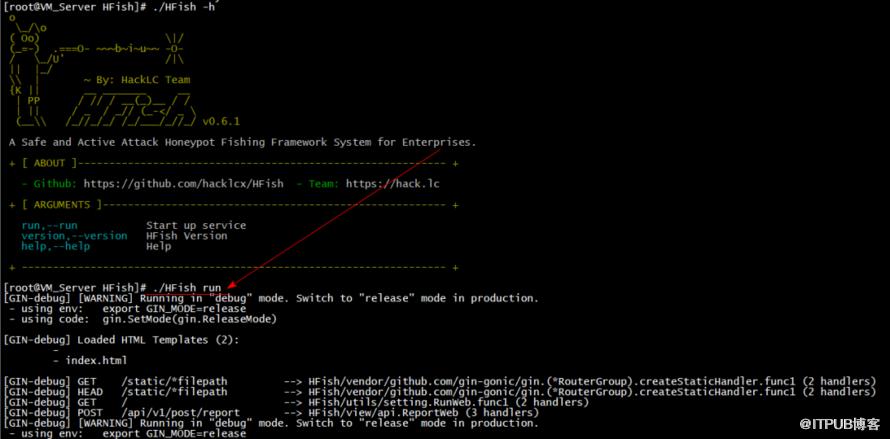
Task: Click 'HFish/utils/setting.RunWeb.func1 (2 handlers)' text
Action: point(448,402)
